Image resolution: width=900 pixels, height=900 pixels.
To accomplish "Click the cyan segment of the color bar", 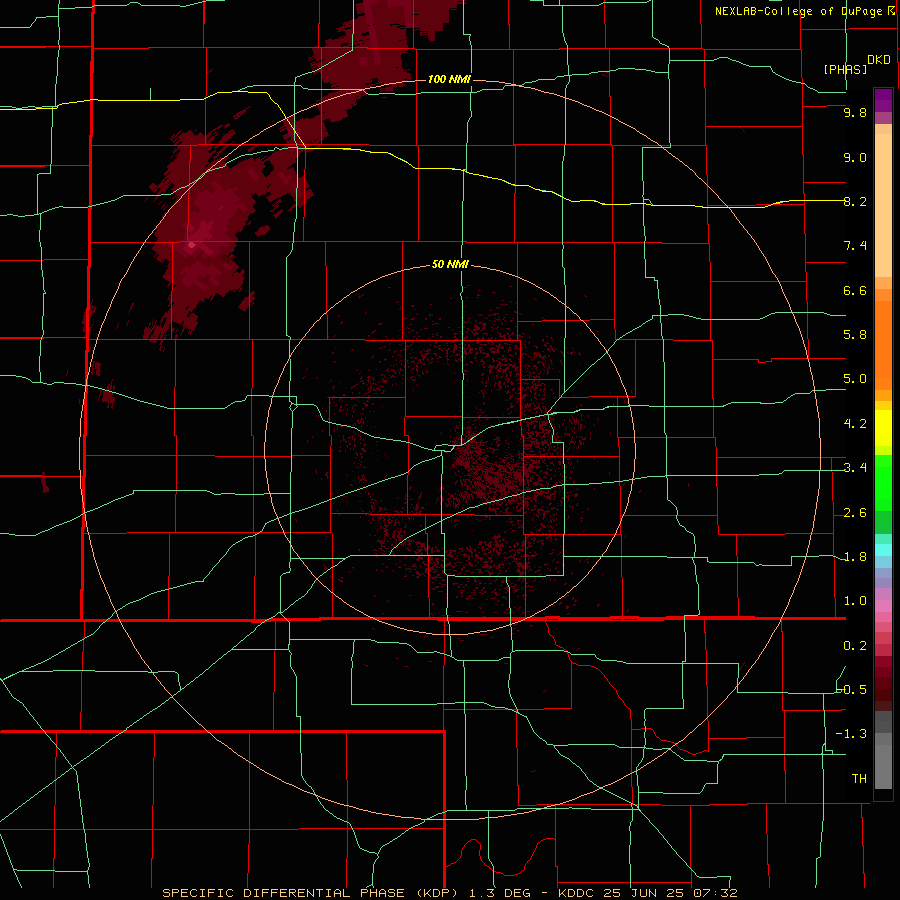I will (883, 550).
